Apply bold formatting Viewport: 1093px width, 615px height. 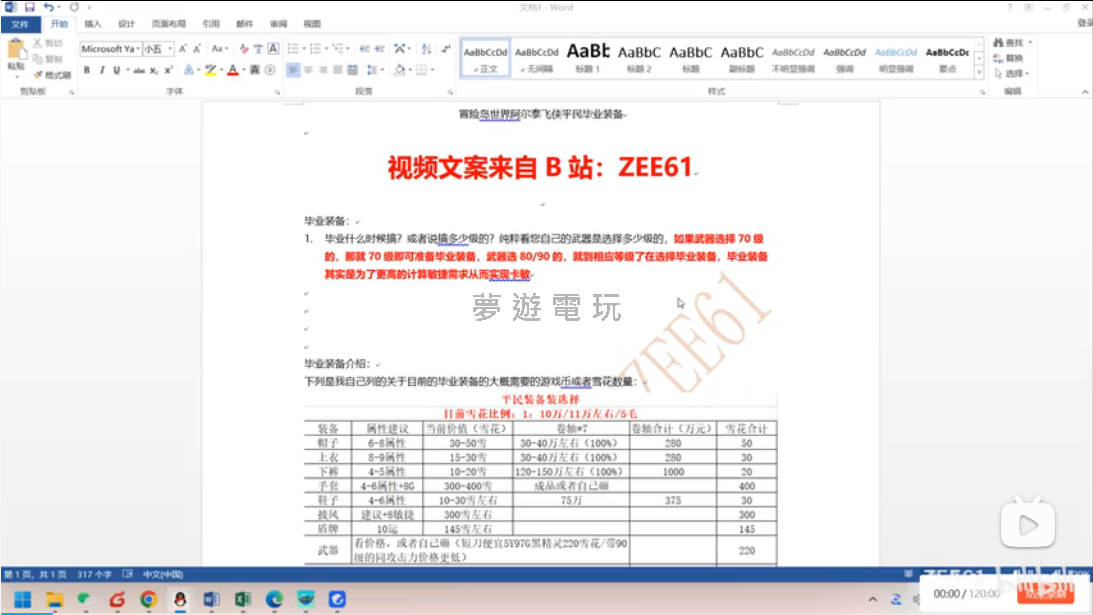[87, 70]
